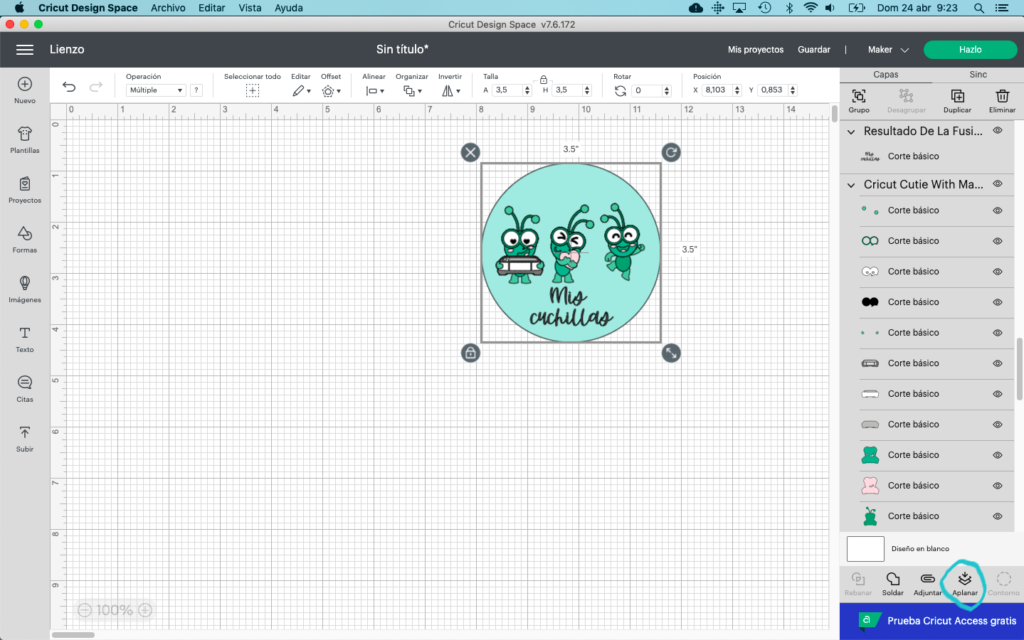Open the Imágenes library

(x=25, y=289)
